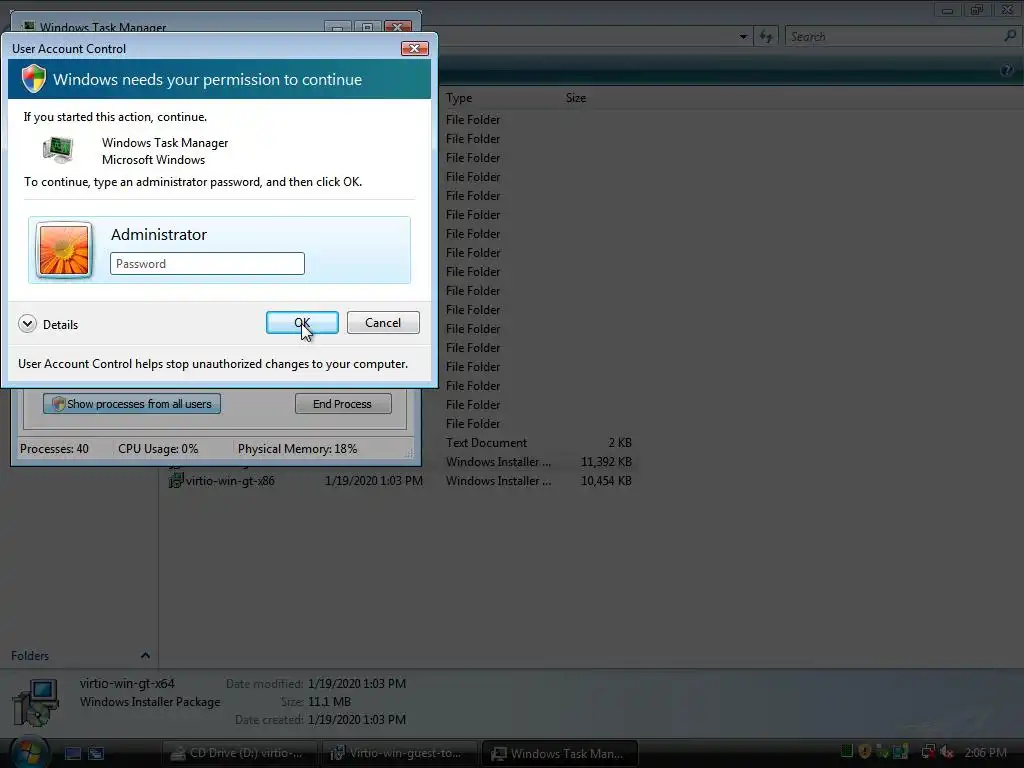1024x768 pixels.
Task: Click Switch between windows quick launch icon
Action: click(96, 754)
